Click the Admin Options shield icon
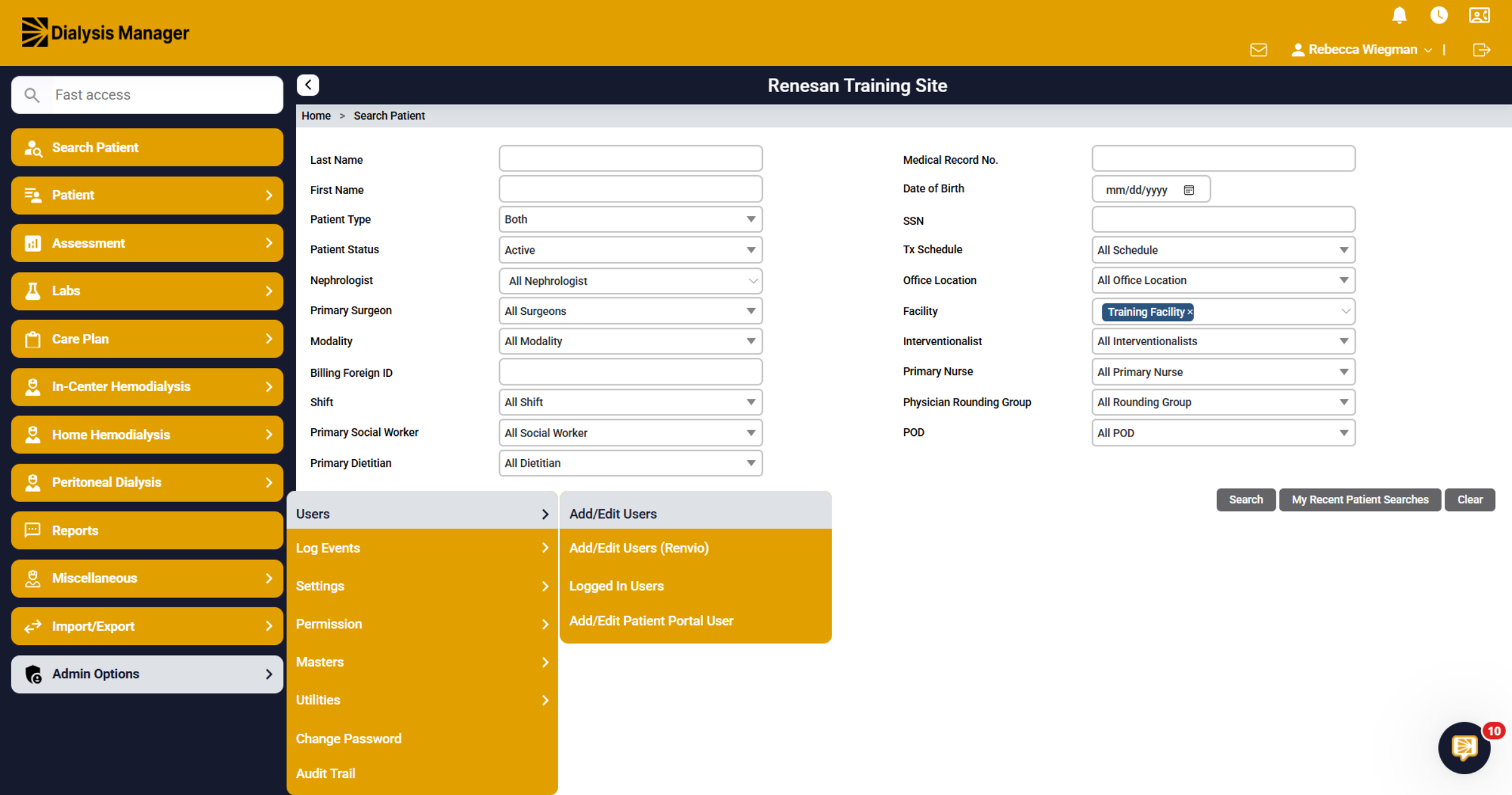The height and width of the screenshot is (795, 1512). pos(33,674)
